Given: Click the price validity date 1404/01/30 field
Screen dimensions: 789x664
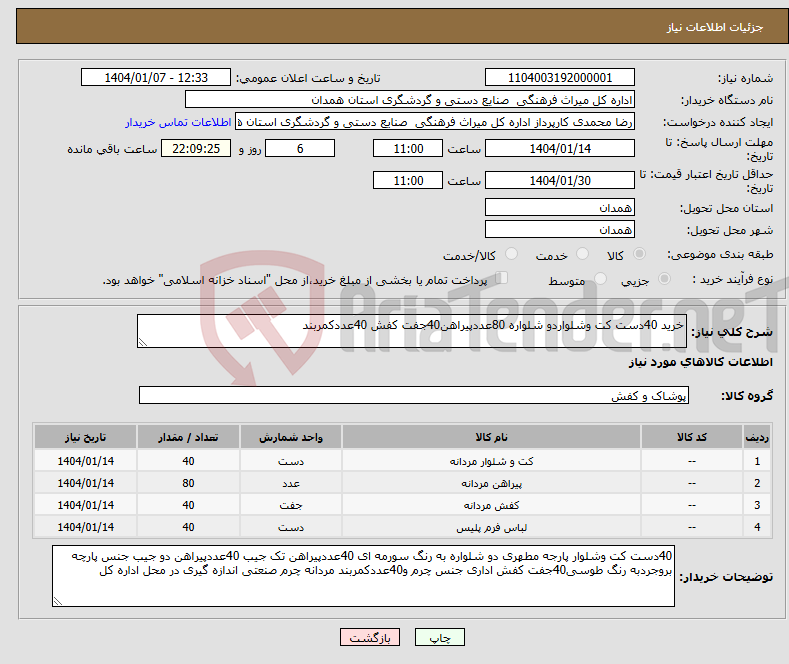Looking at the screenshot, I should tap(560, 180).
